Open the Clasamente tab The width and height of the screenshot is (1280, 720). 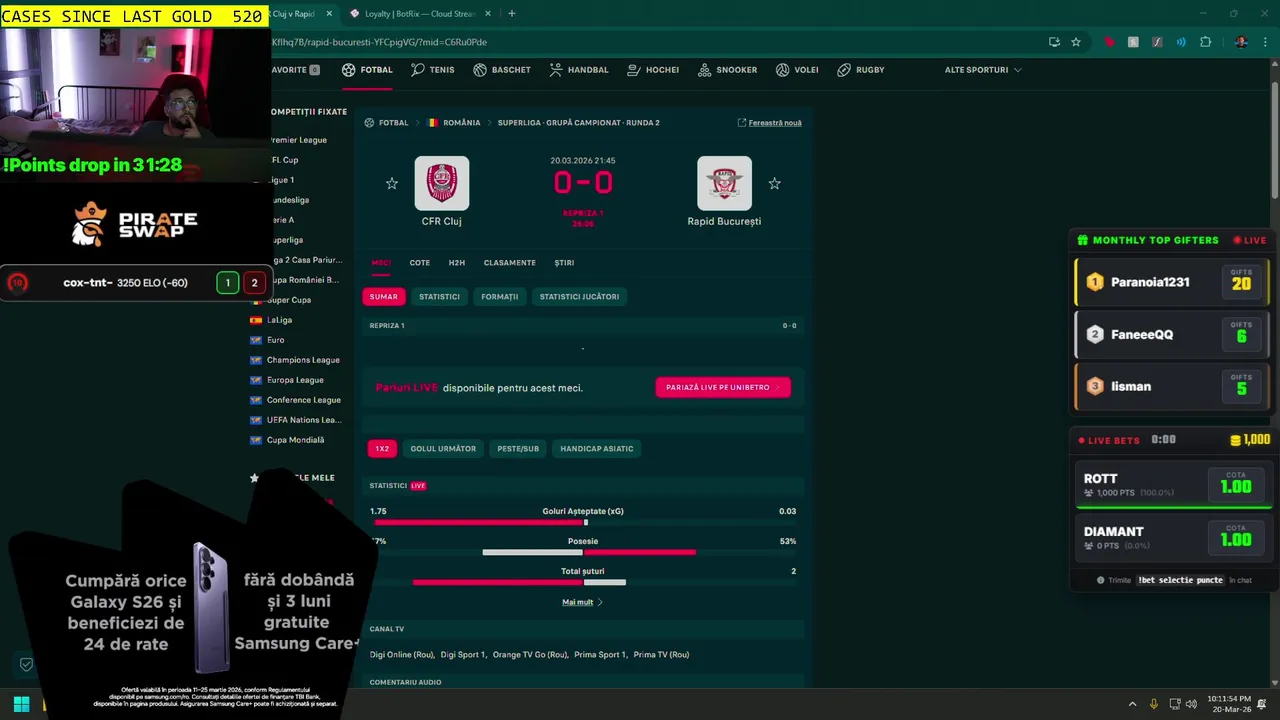(510, 263)
